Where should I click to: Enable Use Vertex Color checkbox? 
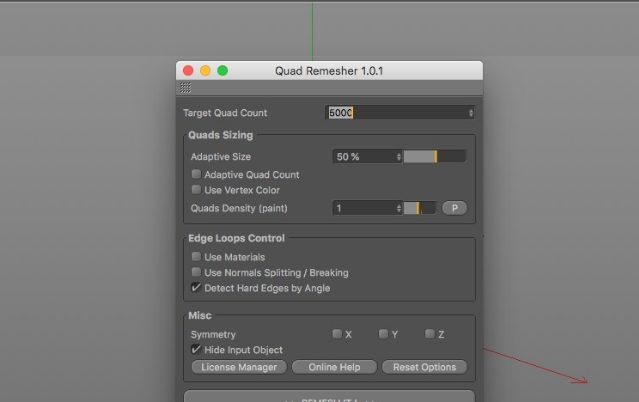pos(196,190)
